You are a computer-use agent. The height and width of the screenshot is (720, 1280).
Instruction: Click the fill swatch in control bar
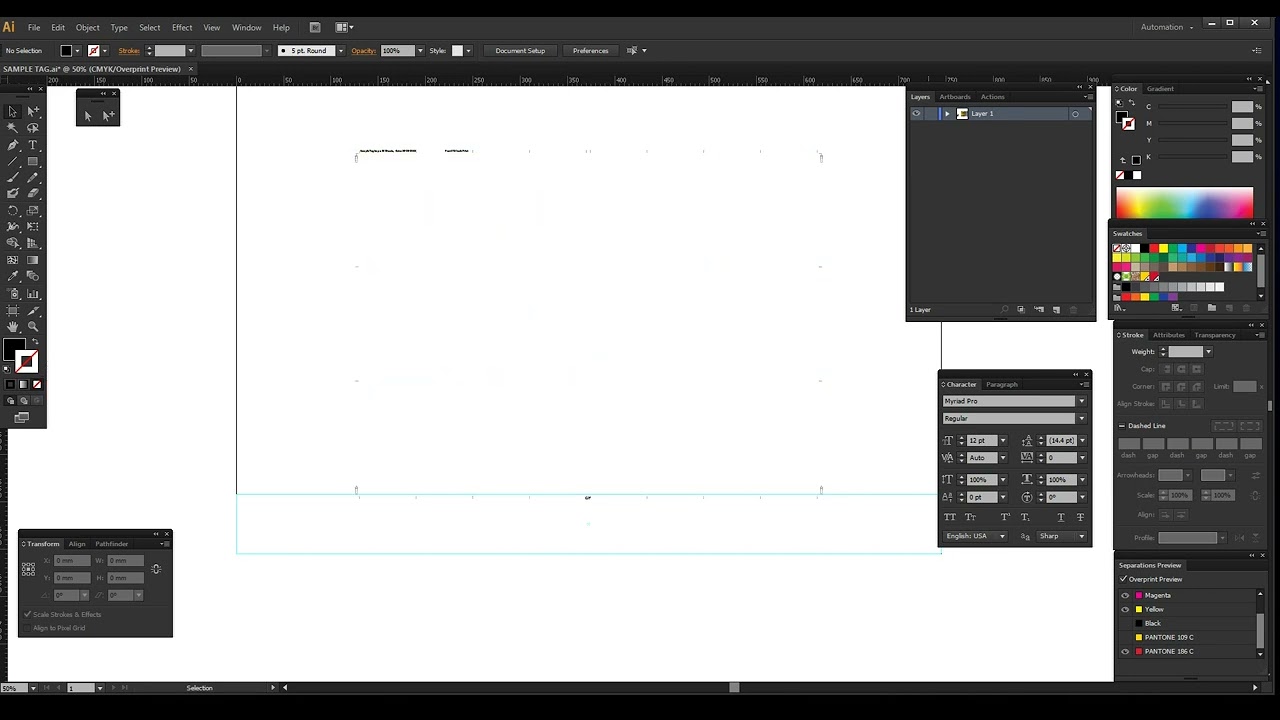66,51
